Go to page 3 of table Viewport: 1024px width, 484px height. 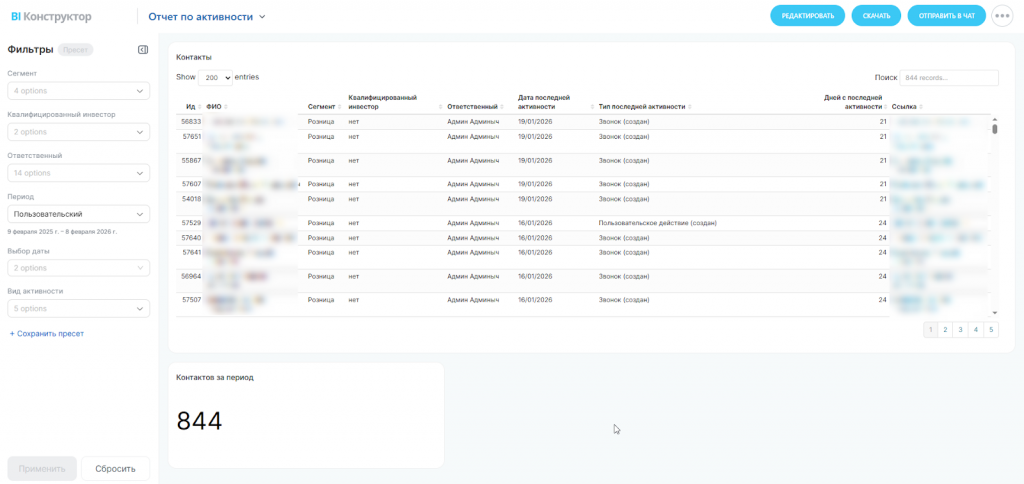(x=961, y=329)
